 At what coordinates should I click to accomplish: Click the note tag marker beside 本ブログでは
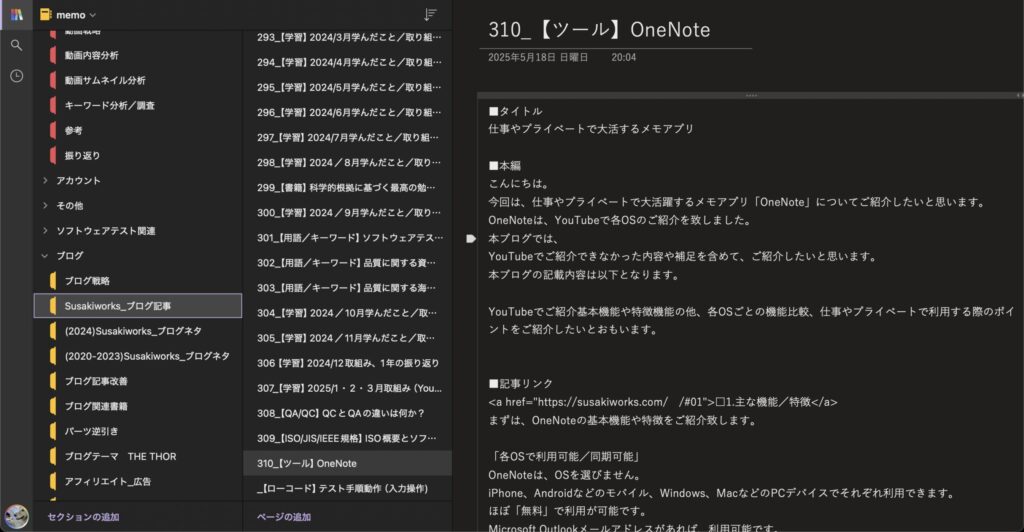[471, 239]
